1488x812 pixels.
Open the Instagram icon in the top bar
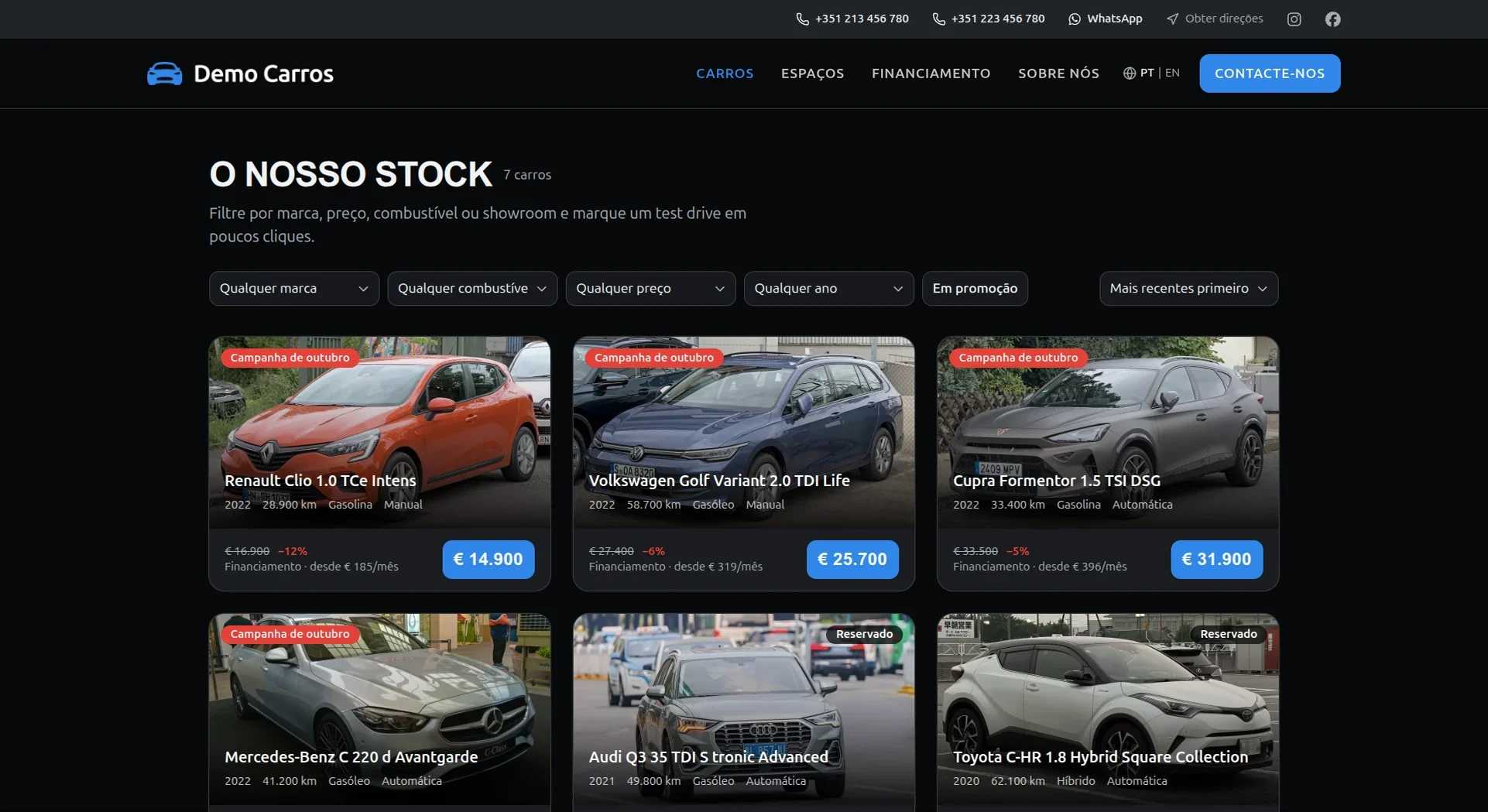[1294, 19]
